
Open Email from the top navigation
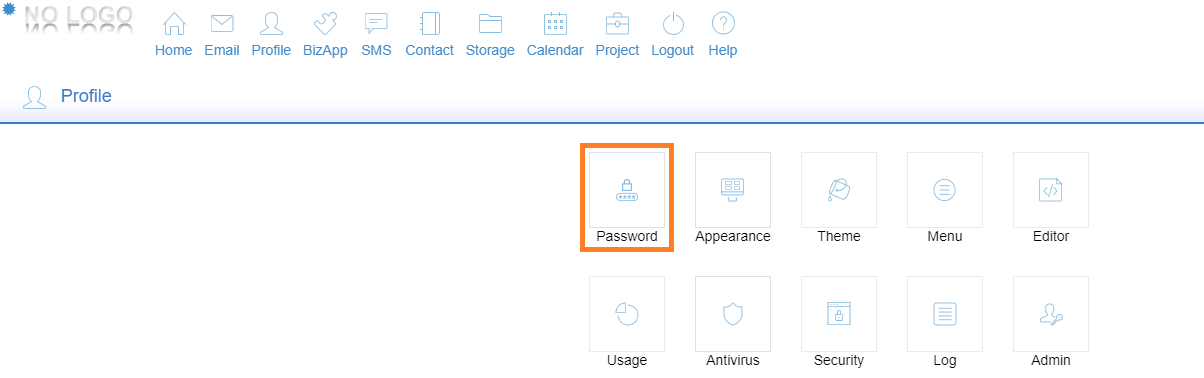pos(222,35)
